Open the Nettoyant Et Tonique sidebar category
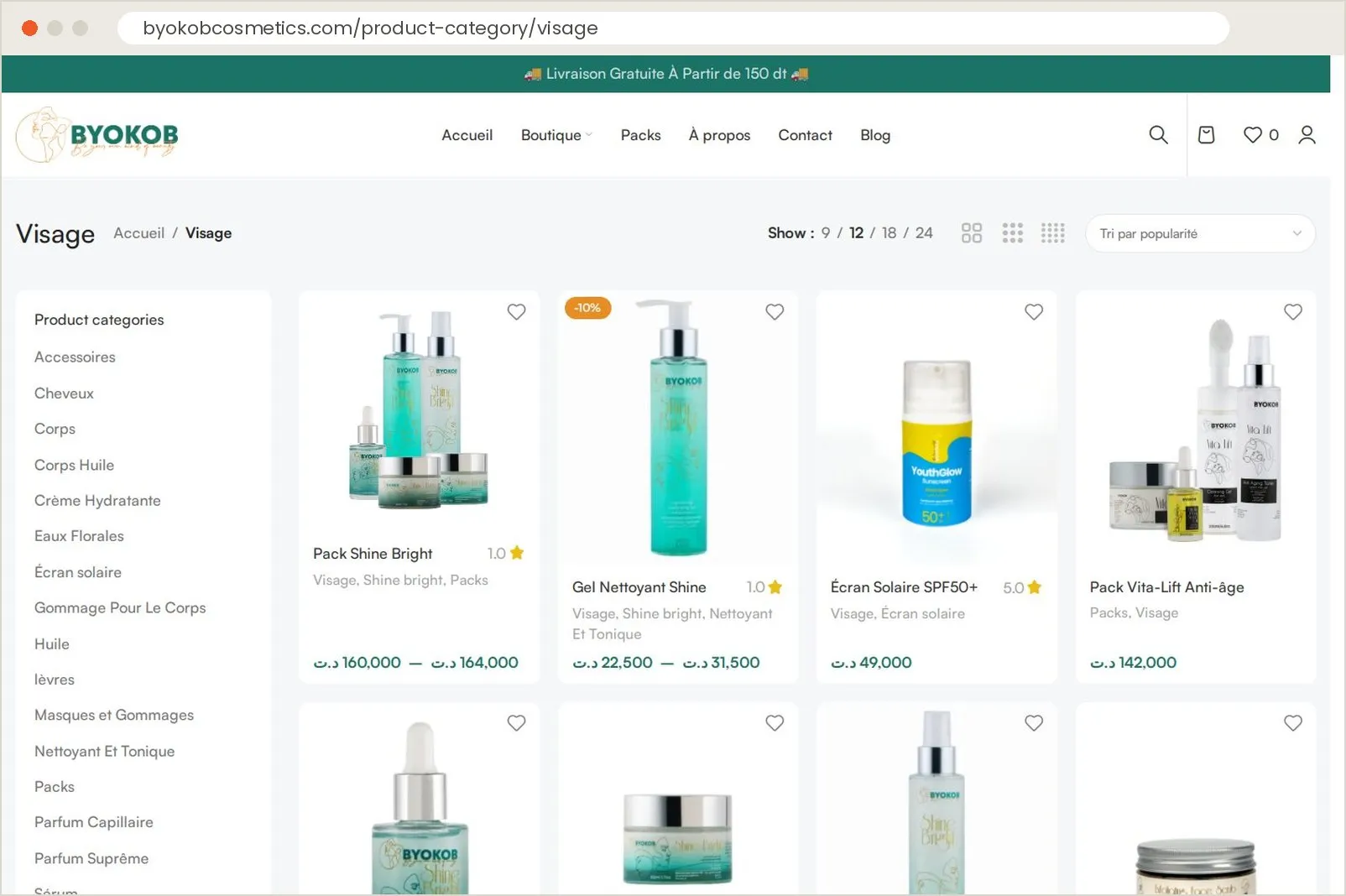Screen dimensions: 1346x896 (x=105, y=752)
